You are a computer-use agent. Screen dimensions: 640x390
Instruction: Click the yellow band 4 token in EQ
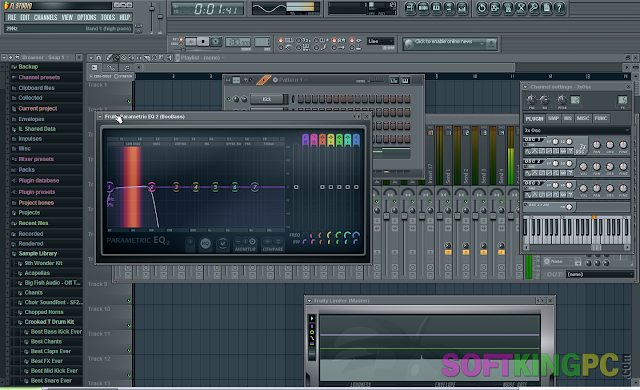click(x=331, y=140)
